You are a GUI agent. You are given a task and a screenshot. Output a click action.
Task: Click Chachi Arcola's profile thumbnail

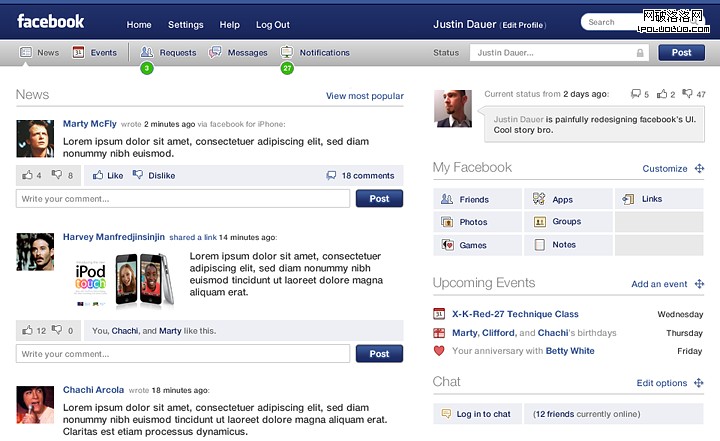point(35,404)
